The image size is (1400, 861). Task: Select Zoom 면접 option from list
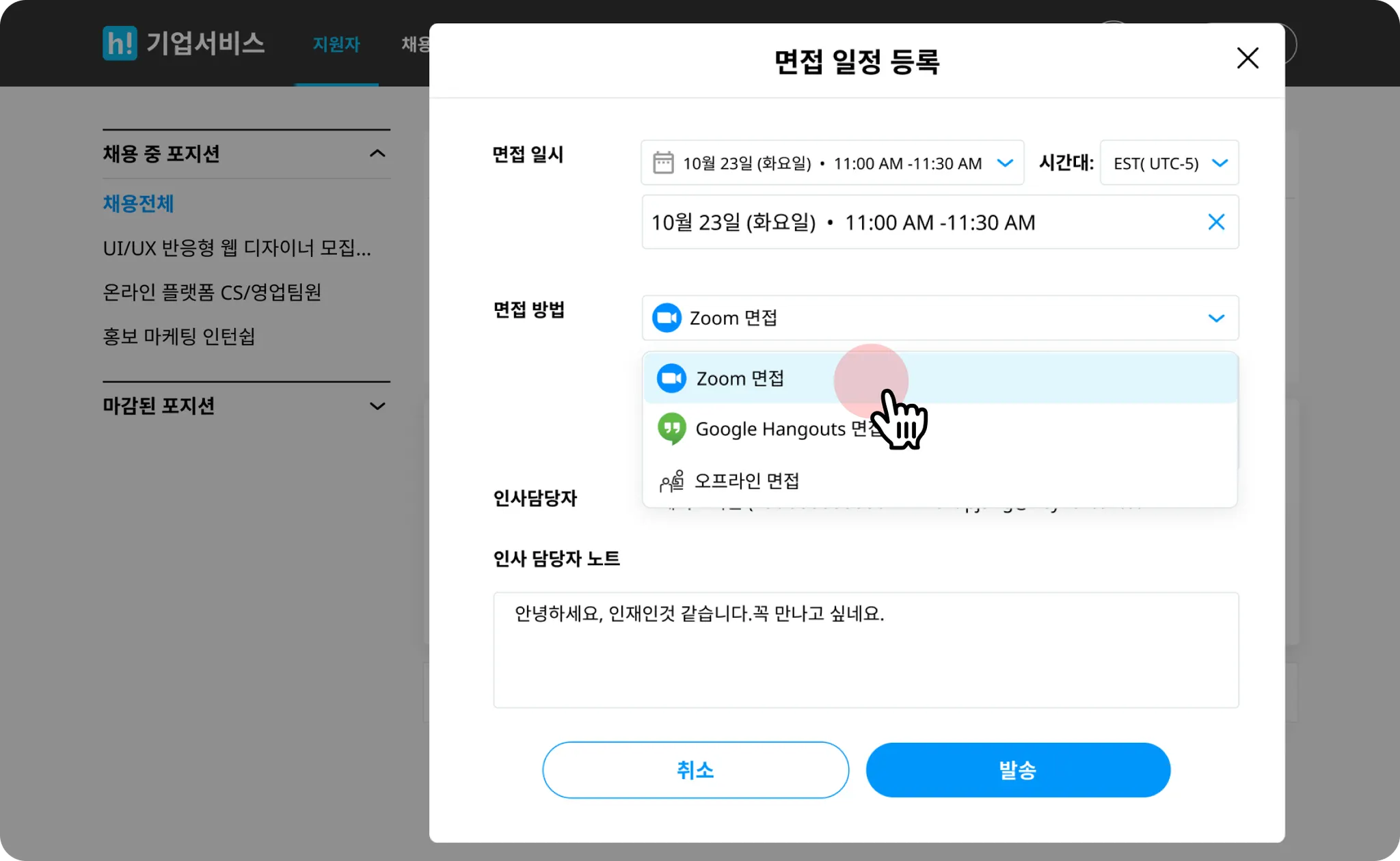(x=740, y=379)
